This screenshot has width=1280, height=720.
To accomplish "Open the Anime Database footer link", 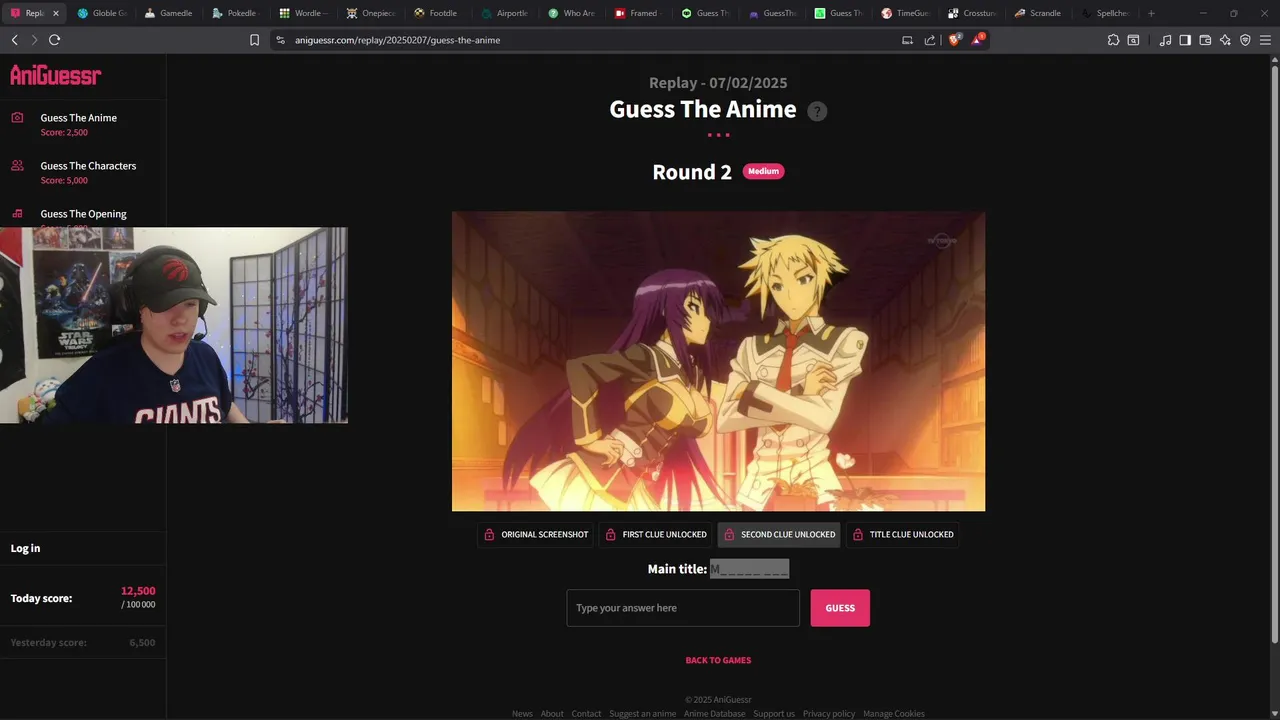I will [714, 713].
